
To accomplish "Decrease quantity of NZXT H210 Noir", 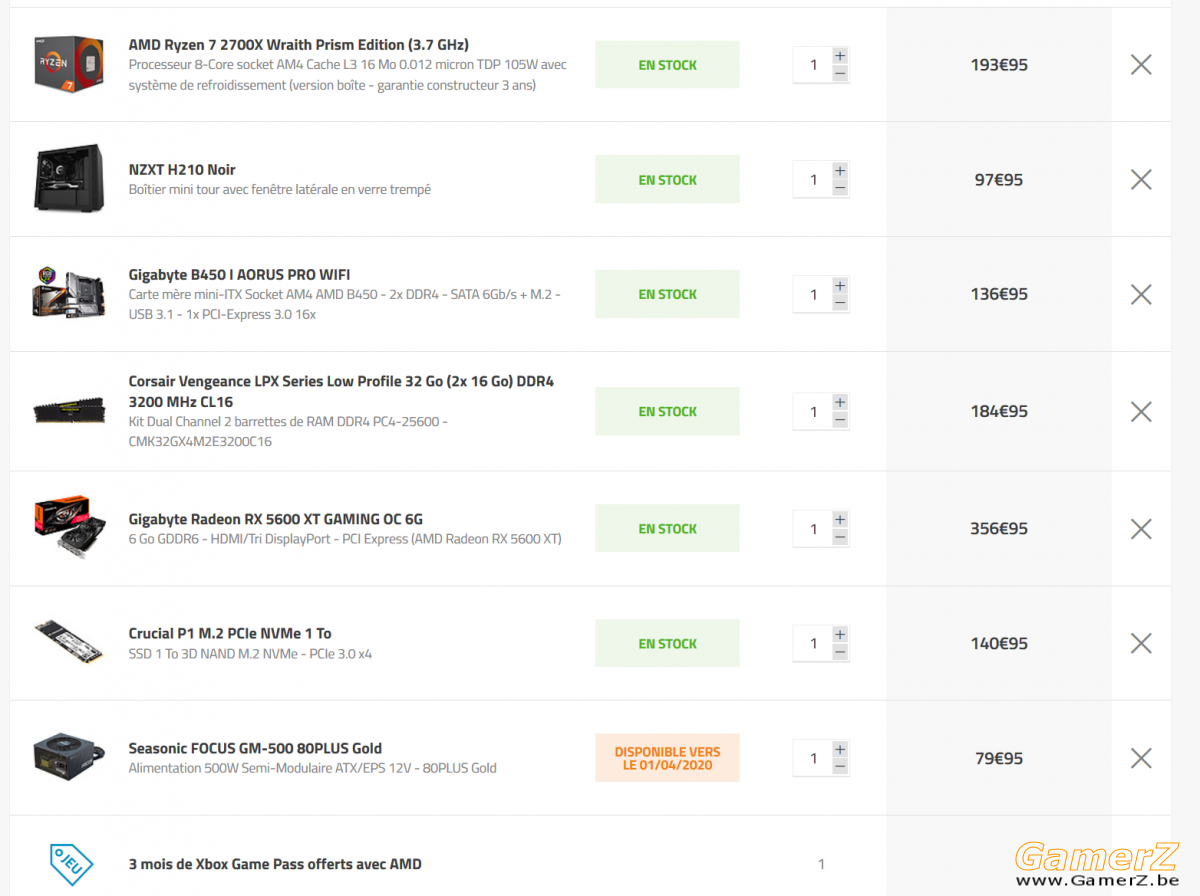I will click(x=840, y=188).
